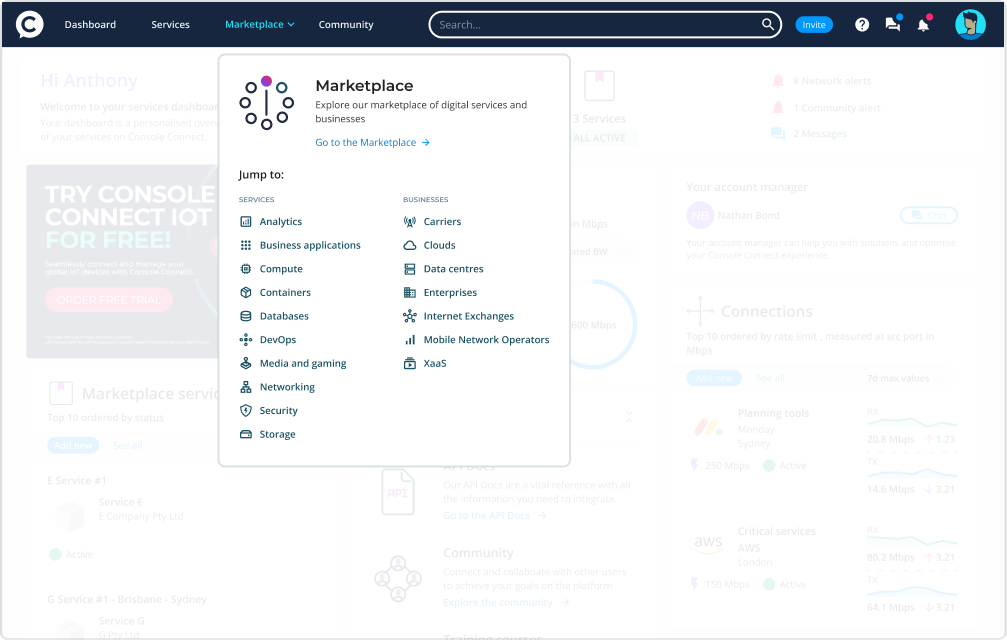Viewport: 1007px width, 640px height.
Task: Open the Community nav item
Action: (x=346, y=24)
